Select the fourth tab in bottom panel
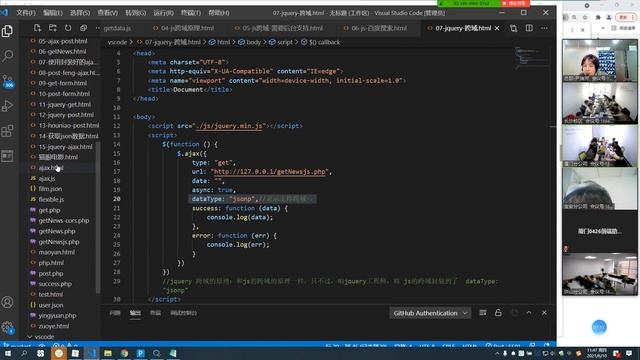 pos(183,313)
